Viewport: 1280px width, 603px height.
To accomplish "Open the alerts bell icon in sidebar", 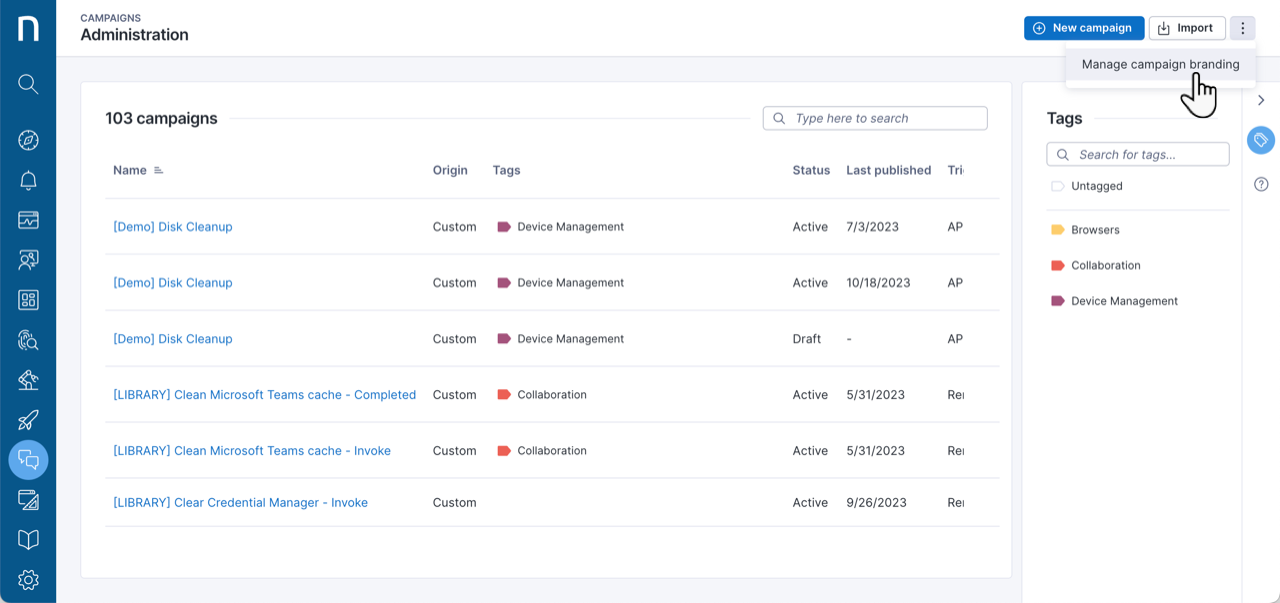I will click(28, 181).
